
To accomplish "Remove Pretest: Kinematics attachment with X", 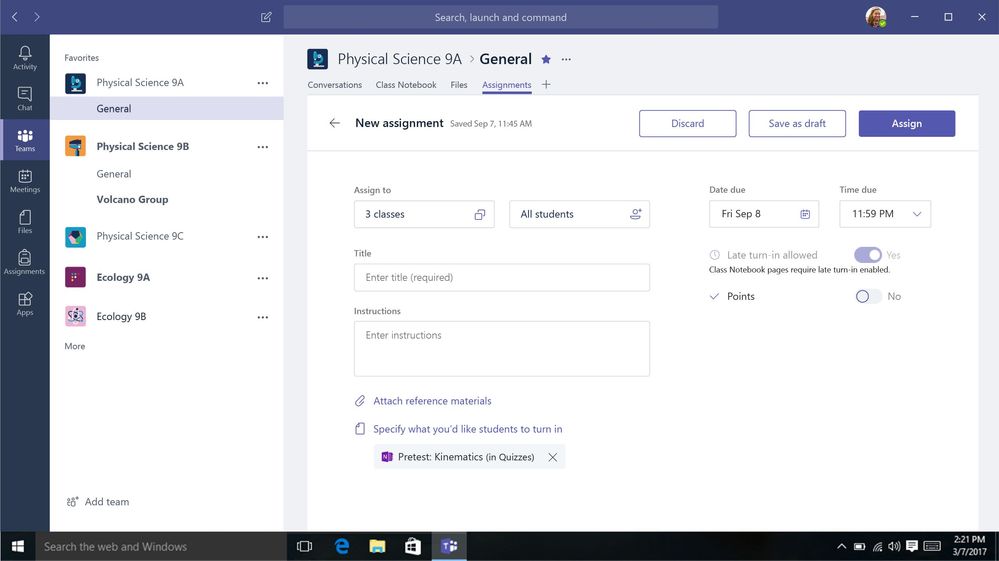I will point(552,457).
